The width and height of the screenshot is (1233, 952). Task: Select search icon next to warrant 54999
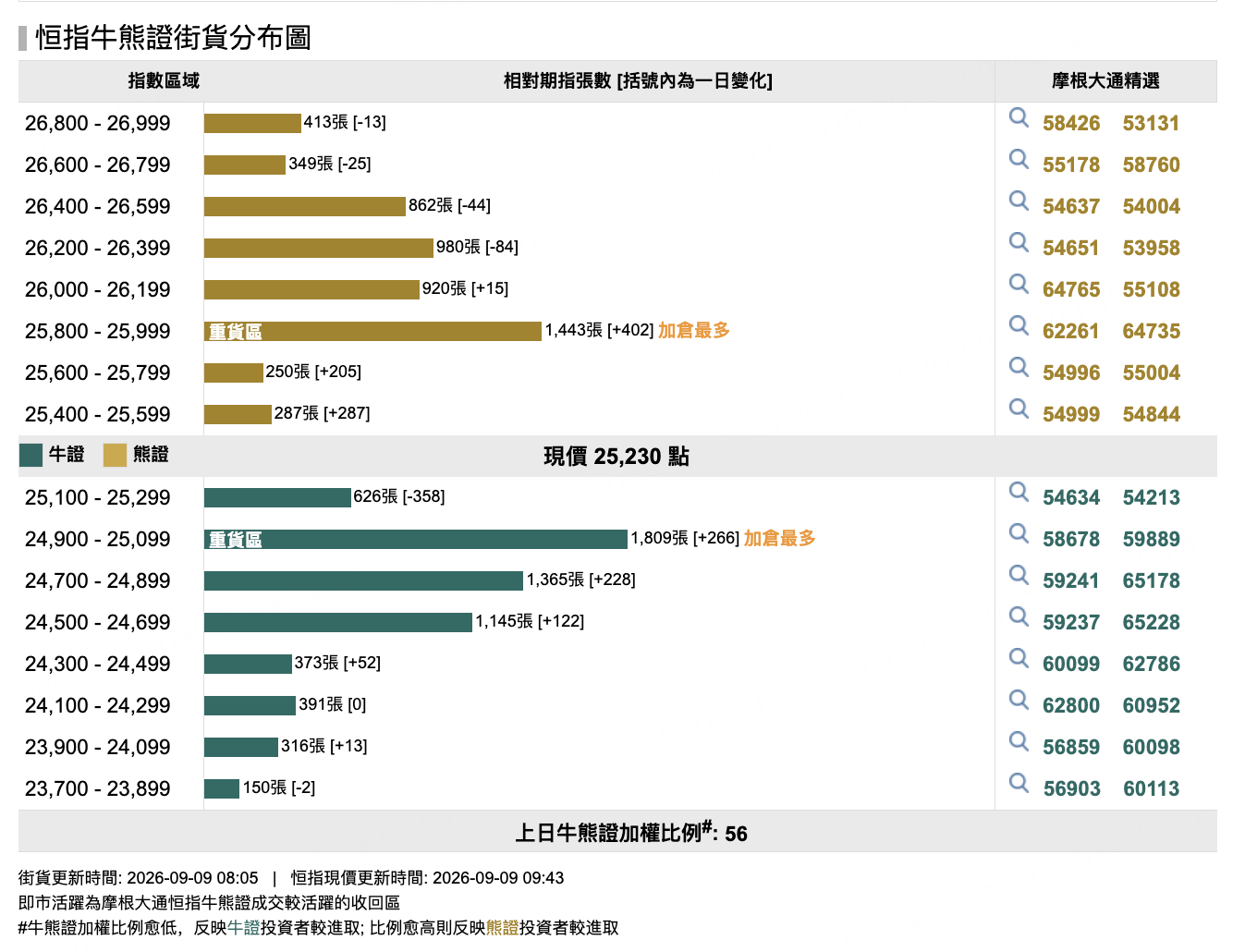point(1019,409)
